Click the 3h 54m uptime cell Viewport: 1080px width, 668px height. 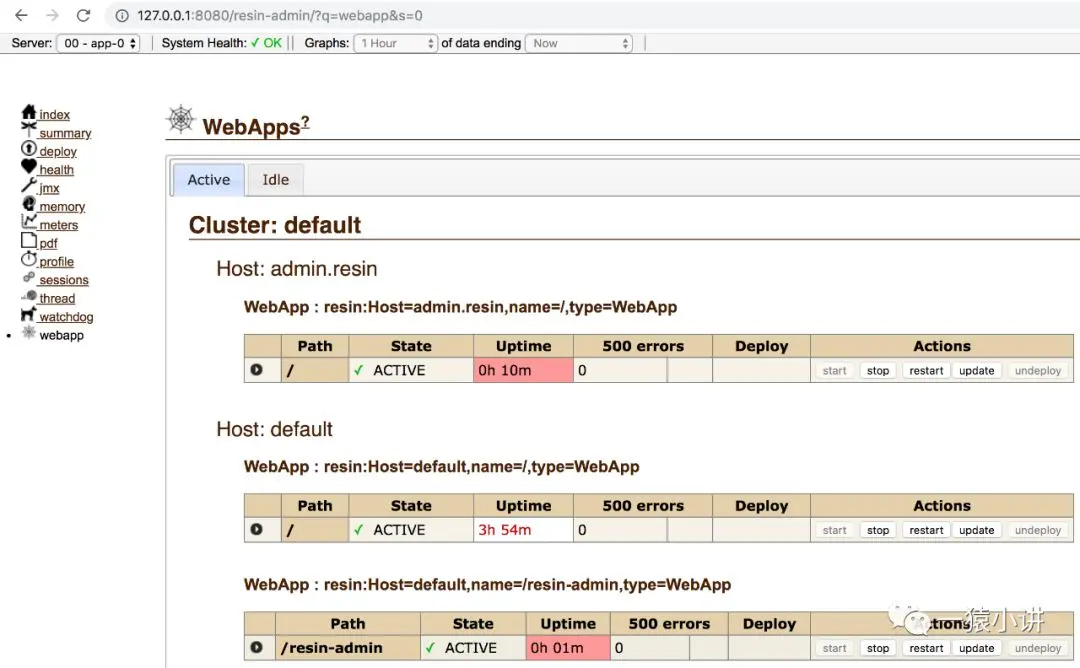click(x=523, y=530)
